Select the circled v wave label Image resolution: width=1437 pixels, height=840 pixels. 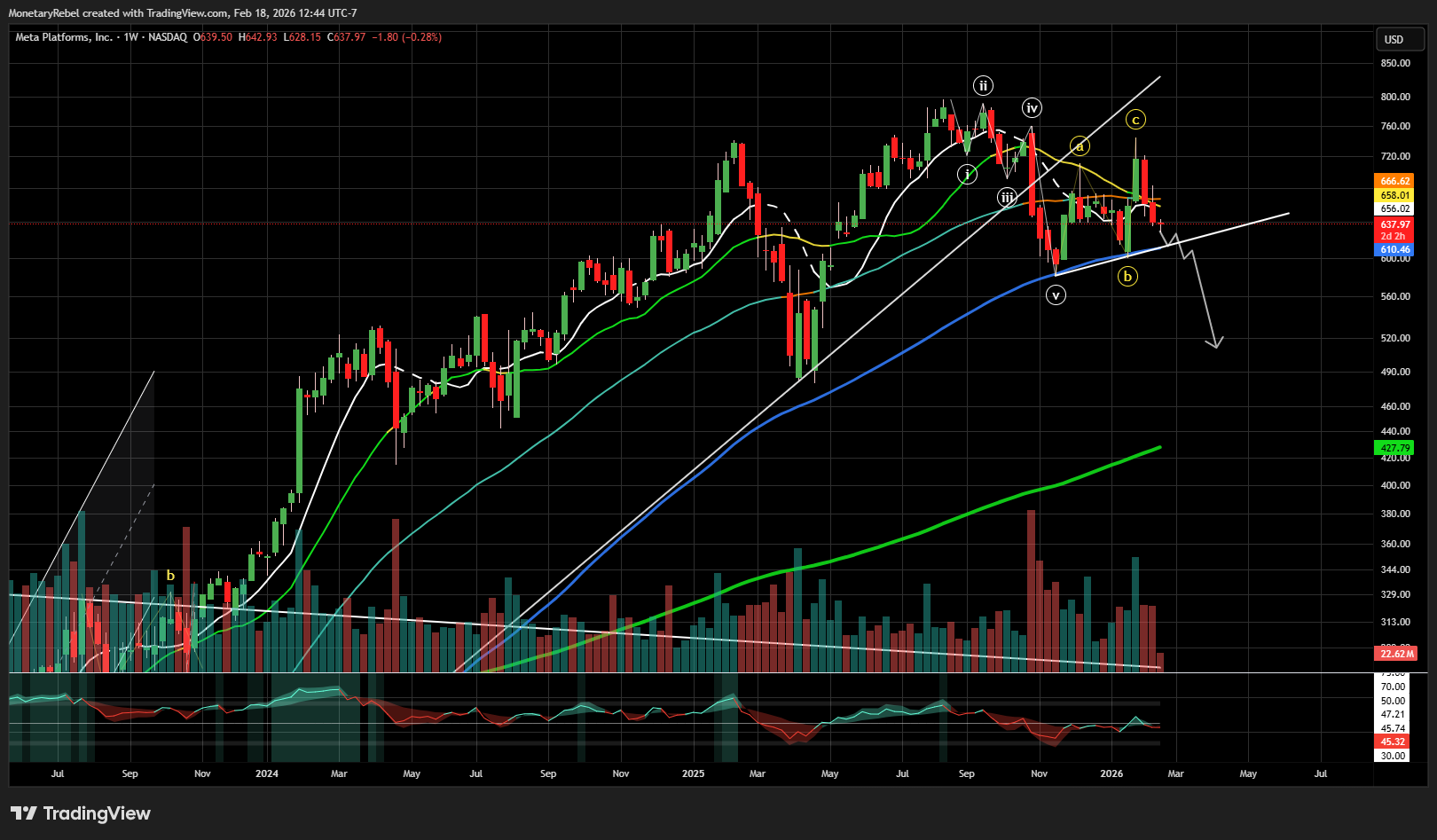[1056, 295]
